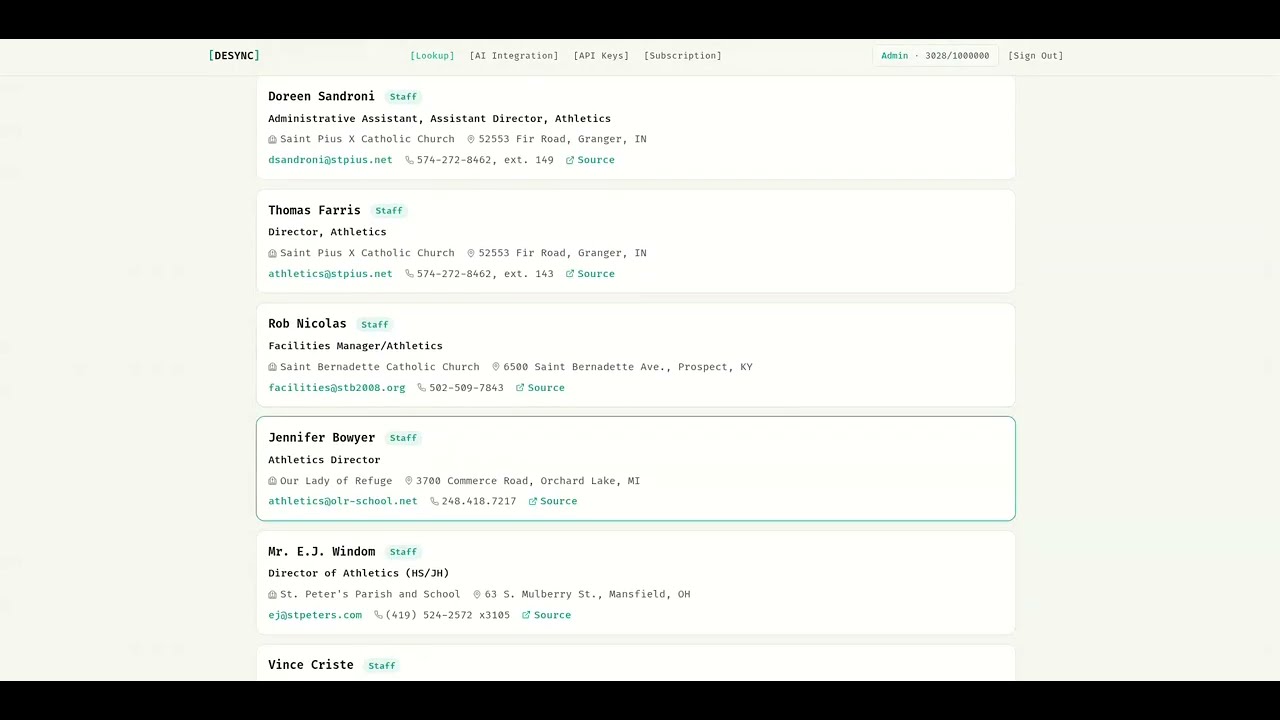Click external-link icon in Jennifer Bowyer's card
The height and width of the screenshot is (720, 1280).
coord(533,501)
